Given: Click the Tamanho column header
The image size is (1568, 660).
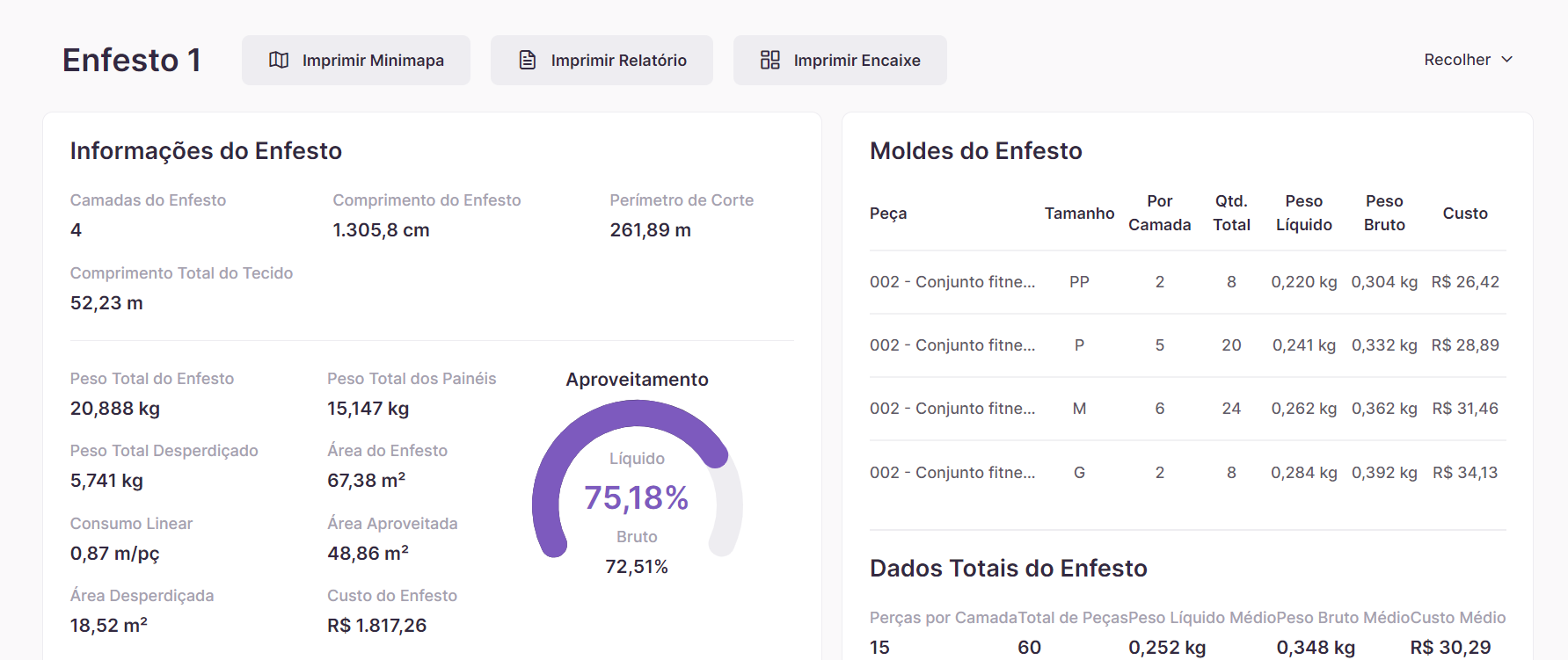Looking at the screenshot, I should pyautogui.click(x=1079, y=214).
